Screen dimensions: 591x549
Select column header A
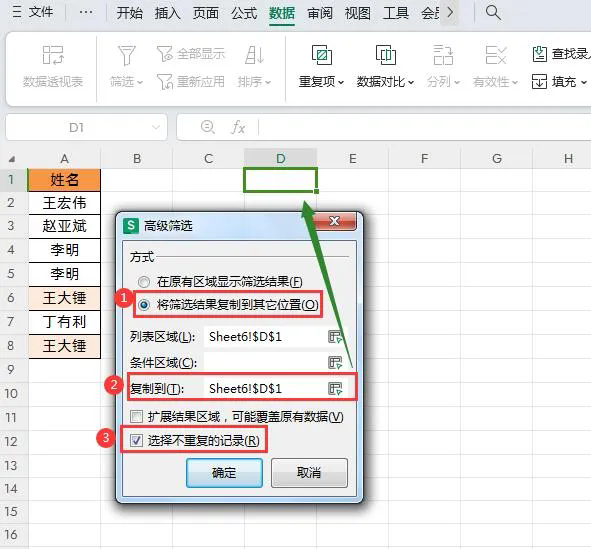point(64,159)
